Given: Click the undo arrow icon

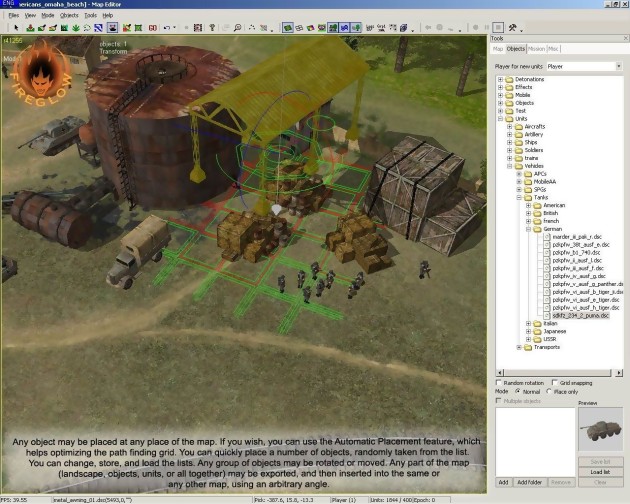Looking at the screenshot, I should [166, 27].
